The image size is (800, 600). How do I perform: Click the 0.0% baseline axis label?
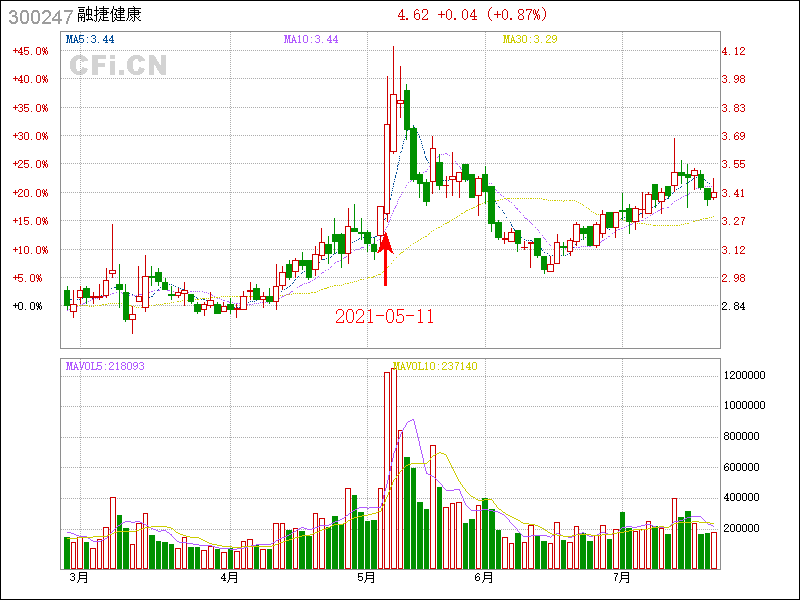coord(30,307)
